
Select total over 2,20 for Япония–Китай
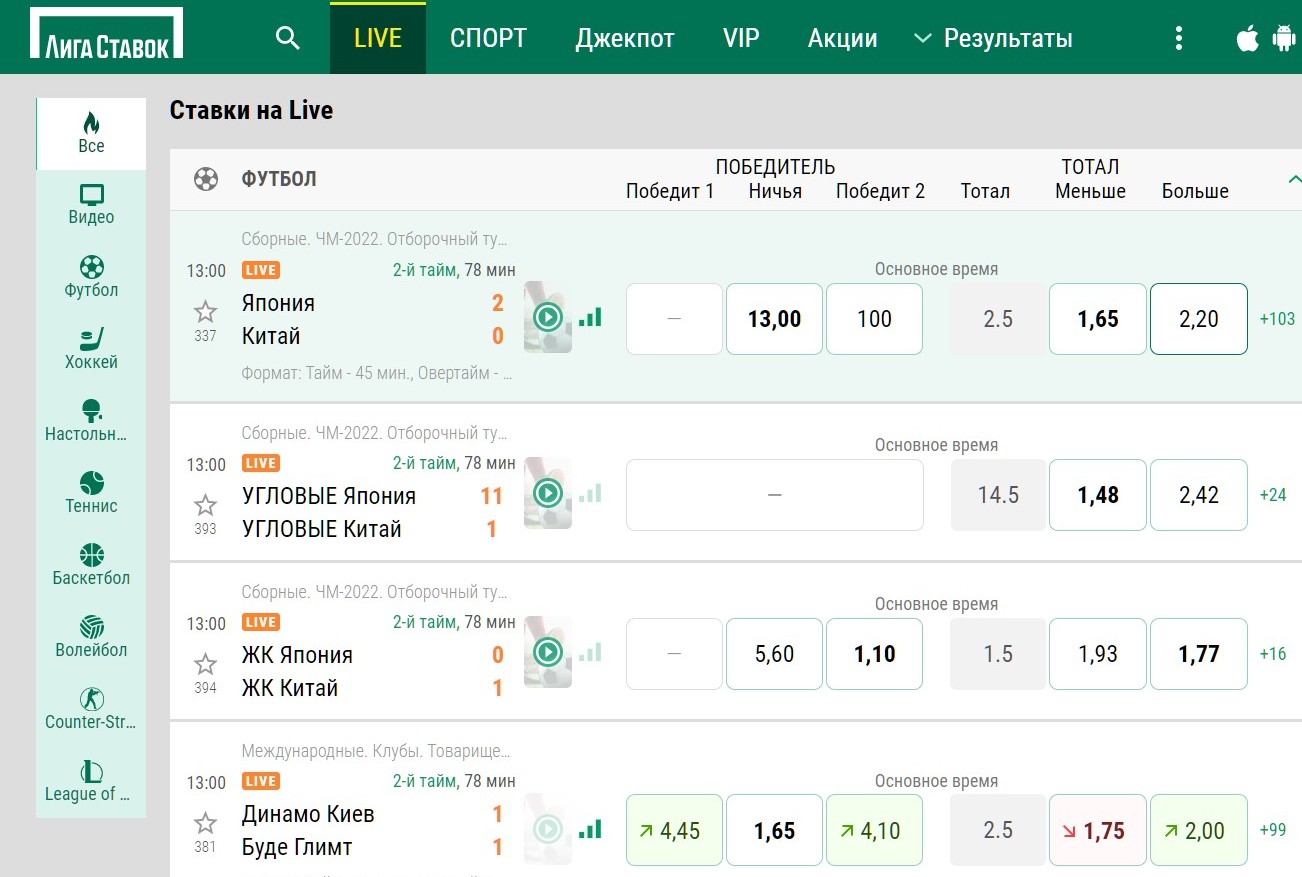point(1199,319)
